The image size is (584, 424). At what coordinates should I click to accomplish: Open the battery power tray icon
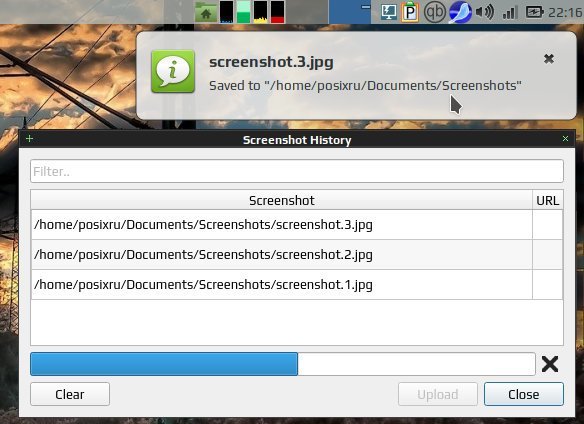click(535, 12)
